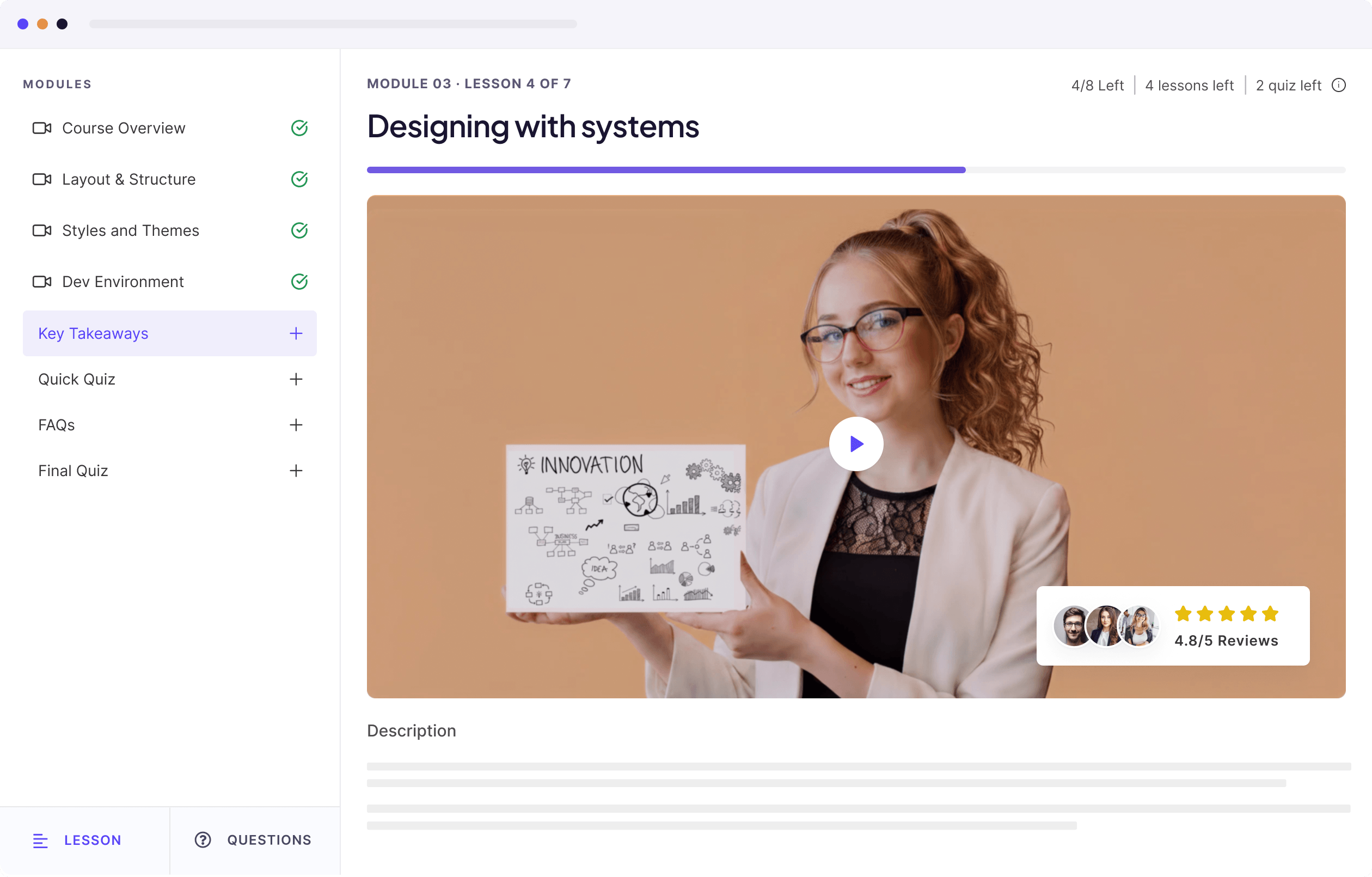Click the video camera icon beside Dev Environment

pos(41,282)
